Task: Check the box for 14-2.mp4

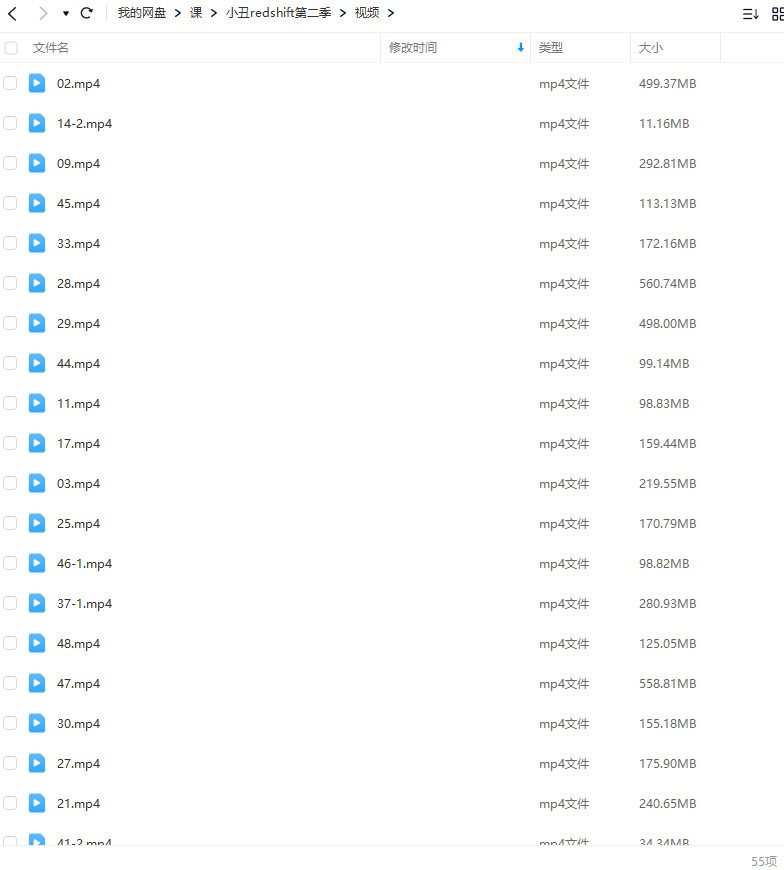Action: [x=10, y=123]
